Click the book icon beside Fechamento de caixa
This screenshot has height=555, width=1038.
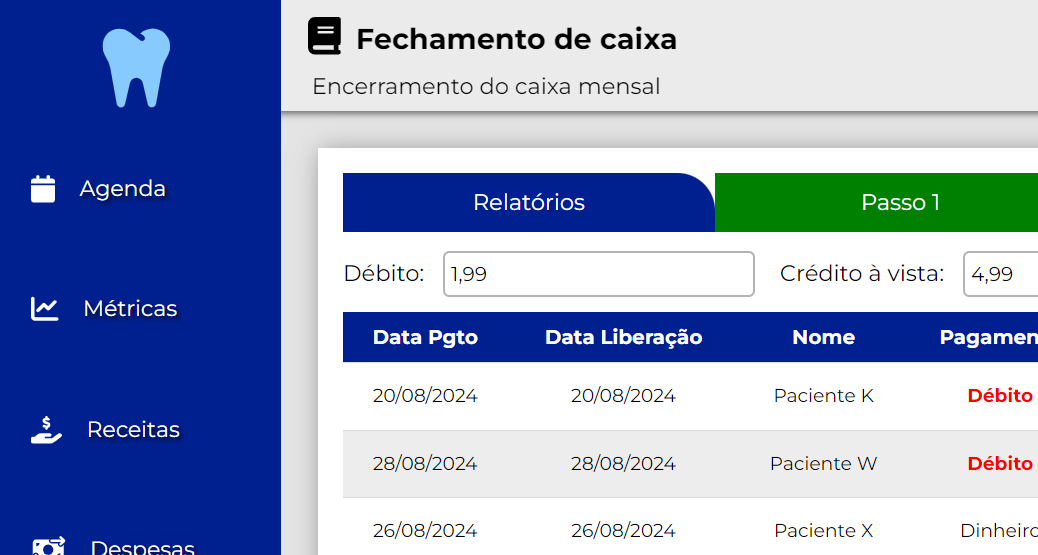coord(324,38)
